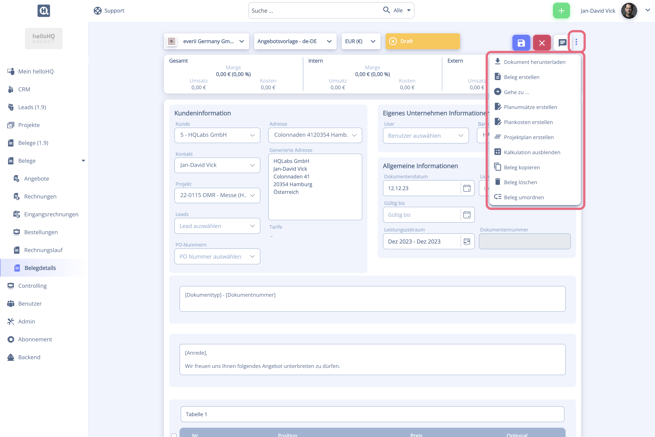Collapse the Belege sidebar group arrow
Image resolution: width=655 pixels, height=437 pixels.
tap(83, 161)
